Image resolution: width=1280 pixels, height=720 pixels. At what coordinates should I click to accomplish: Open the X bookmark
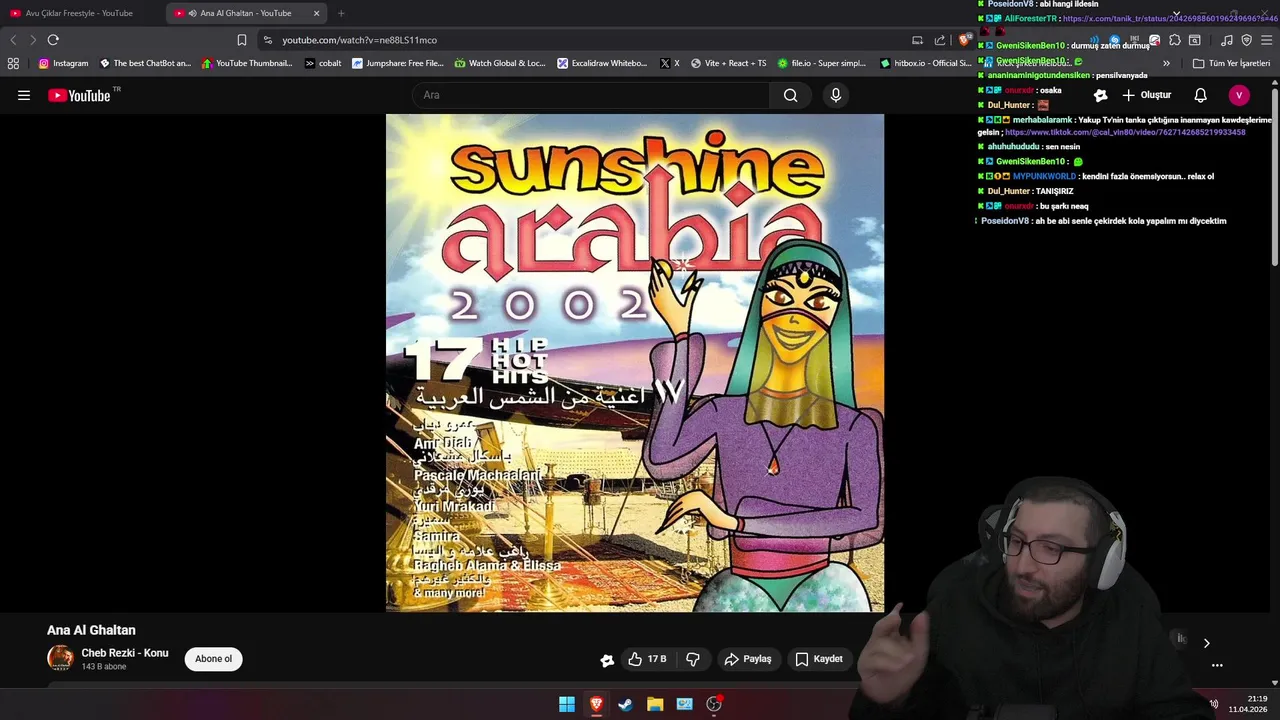670,63
